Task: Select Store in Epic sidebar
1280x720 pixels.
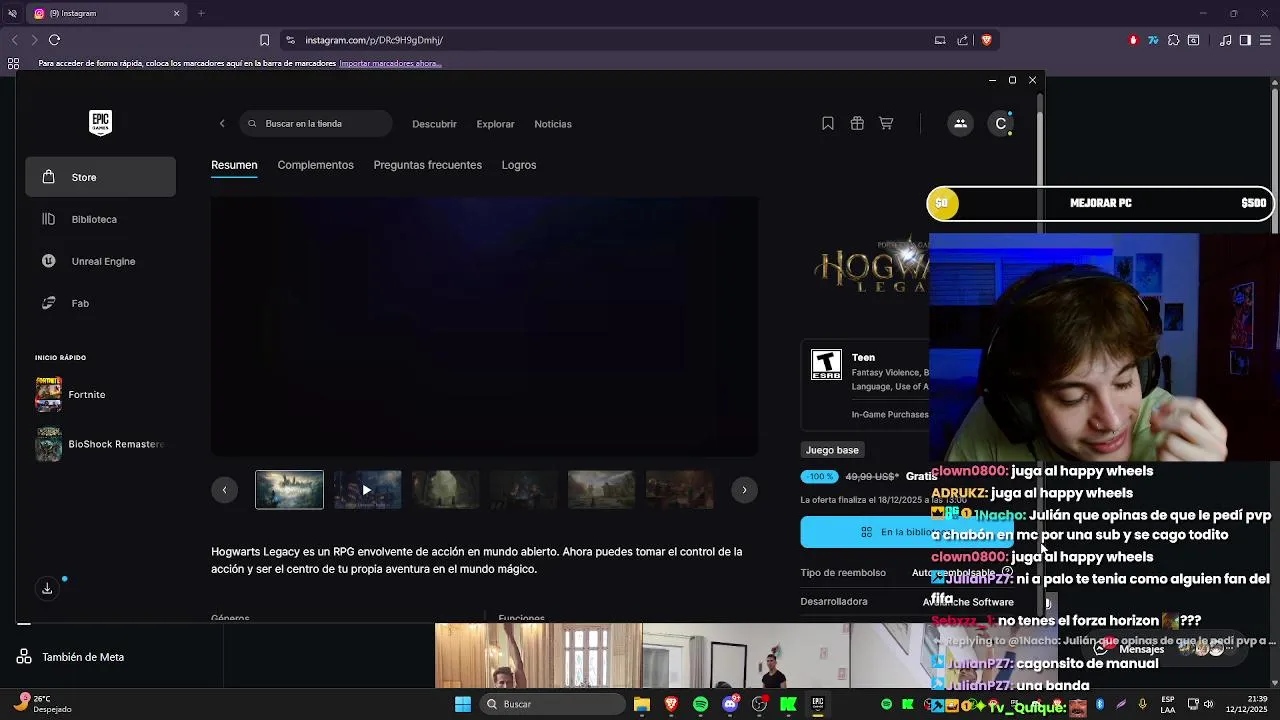Action: [x=100, y=177]
